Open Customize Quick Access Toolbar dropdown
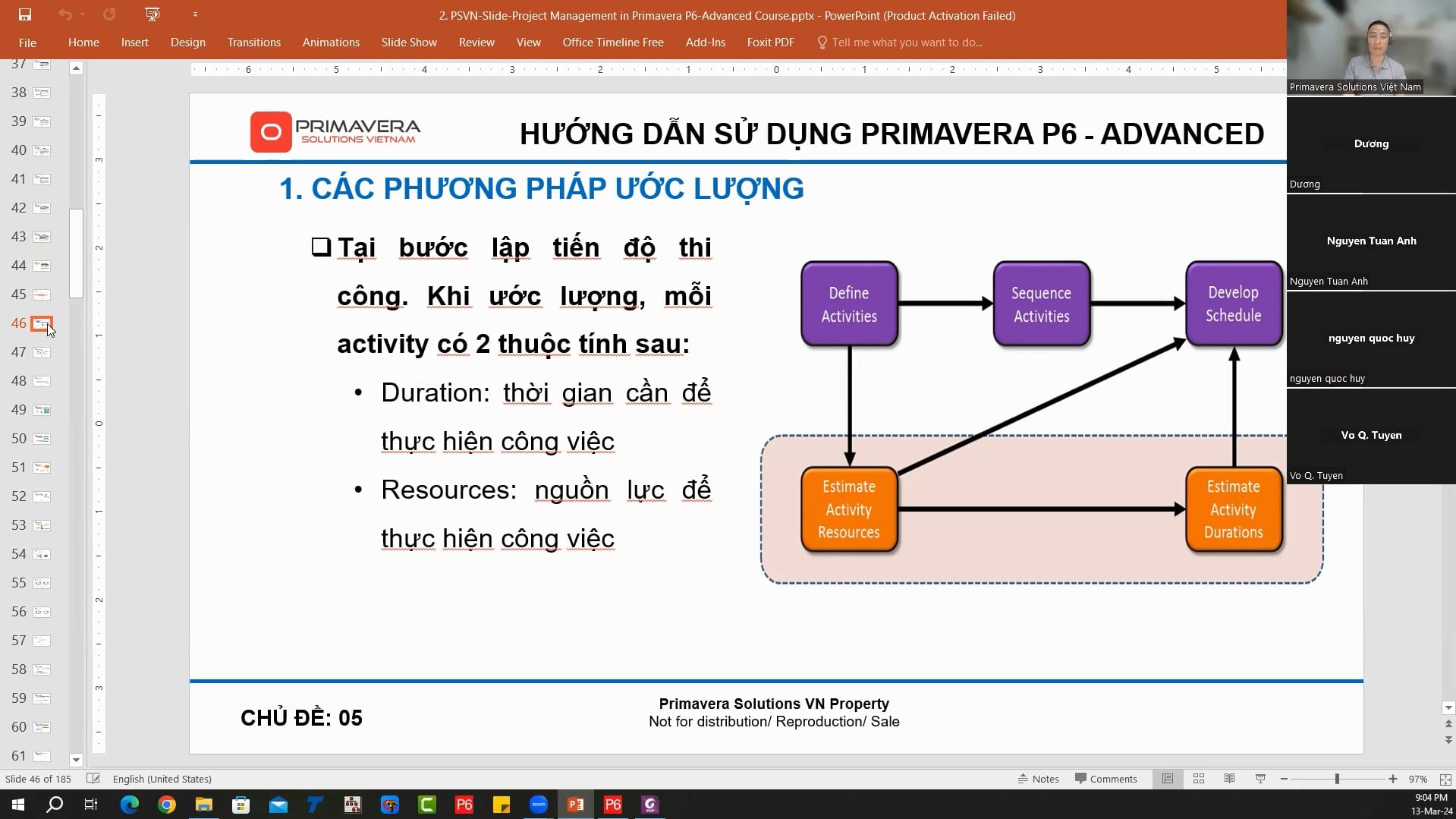This screenshot has height=819, width=1456. pyautogui.click(x=195, y=14)
